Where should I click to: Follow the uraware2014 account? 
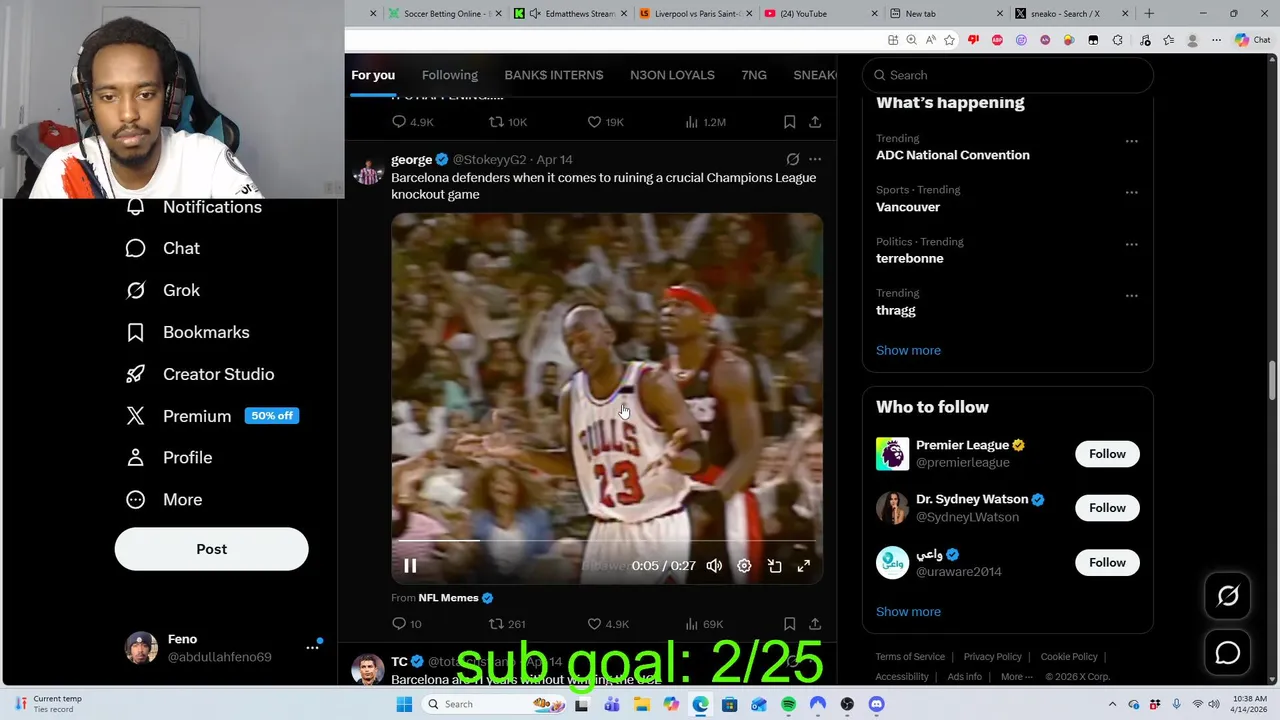click(1107, 563)
